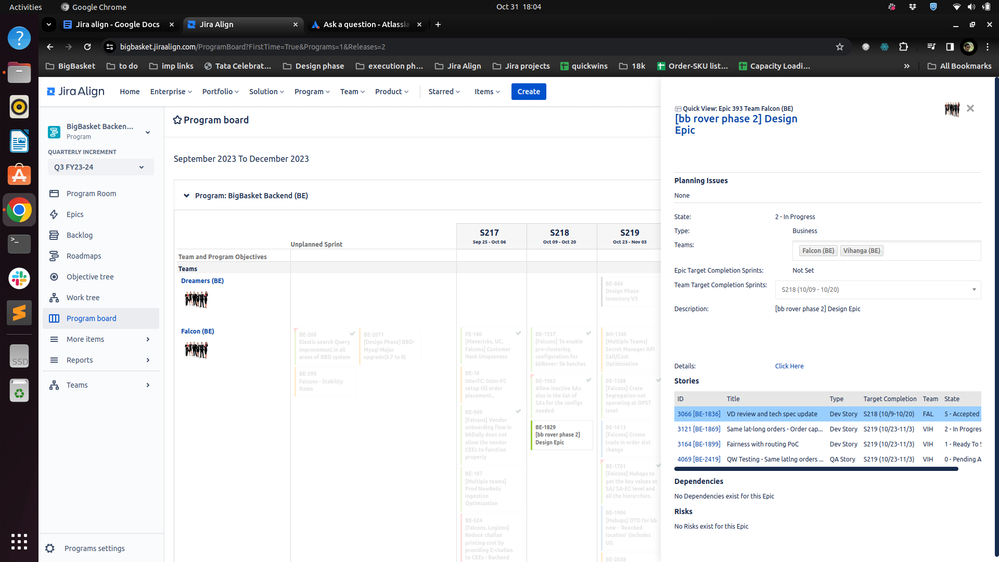Open the quickwins bookmark

coord(584,66)
